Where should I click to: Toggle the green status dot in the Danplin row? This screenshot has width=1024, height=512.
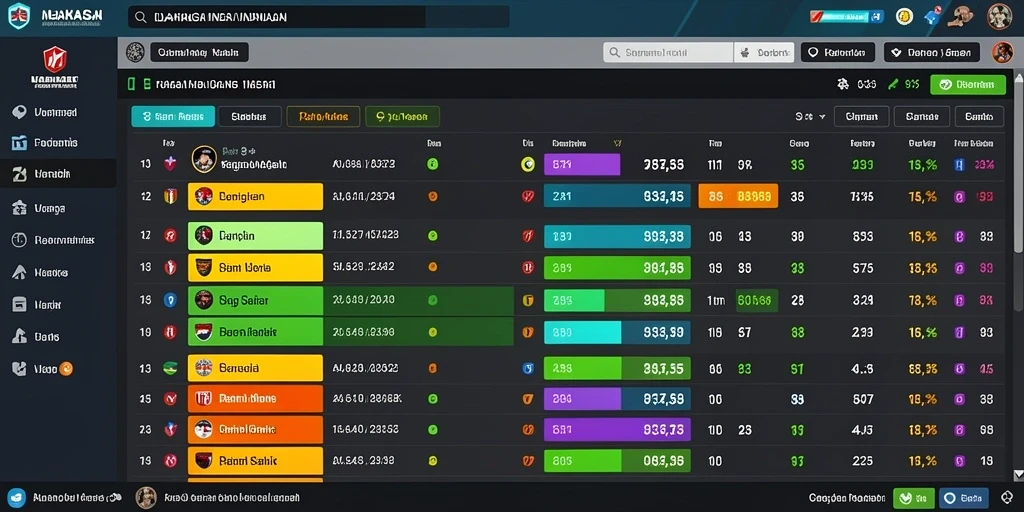pos(432,235)
